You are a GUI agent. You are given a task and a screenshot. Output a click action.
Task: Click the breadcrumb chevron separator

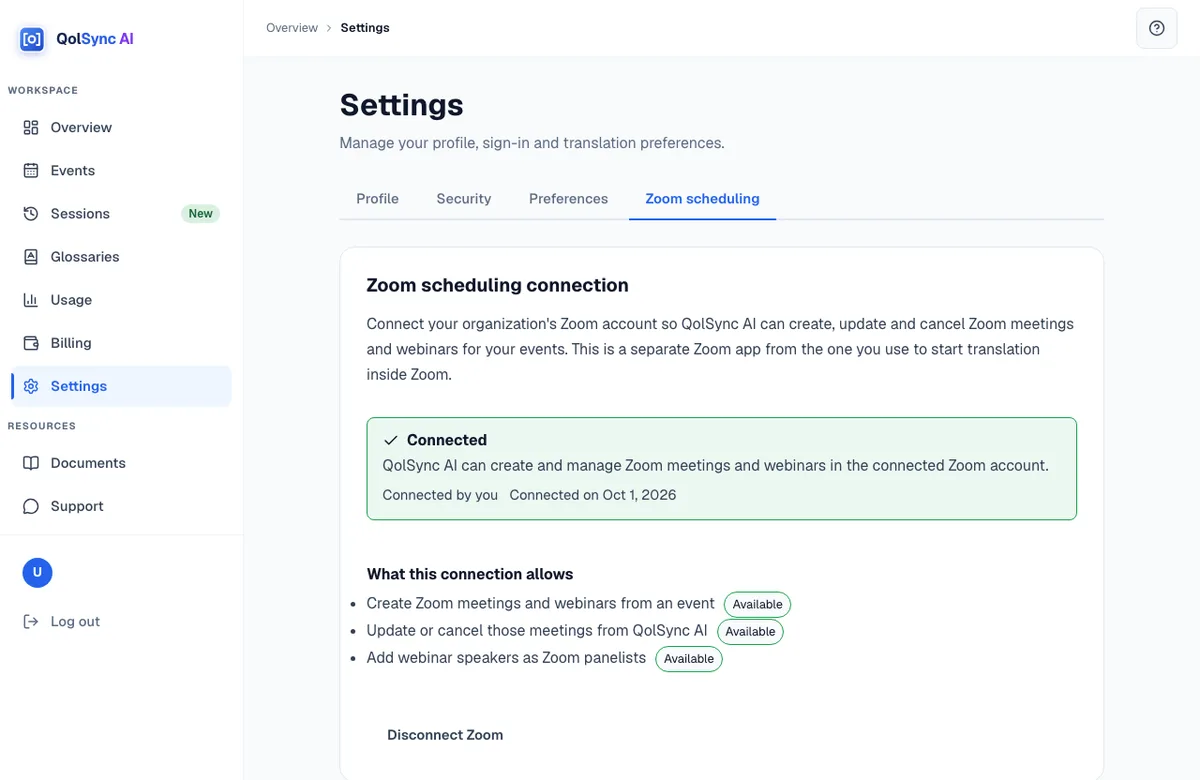329,28
